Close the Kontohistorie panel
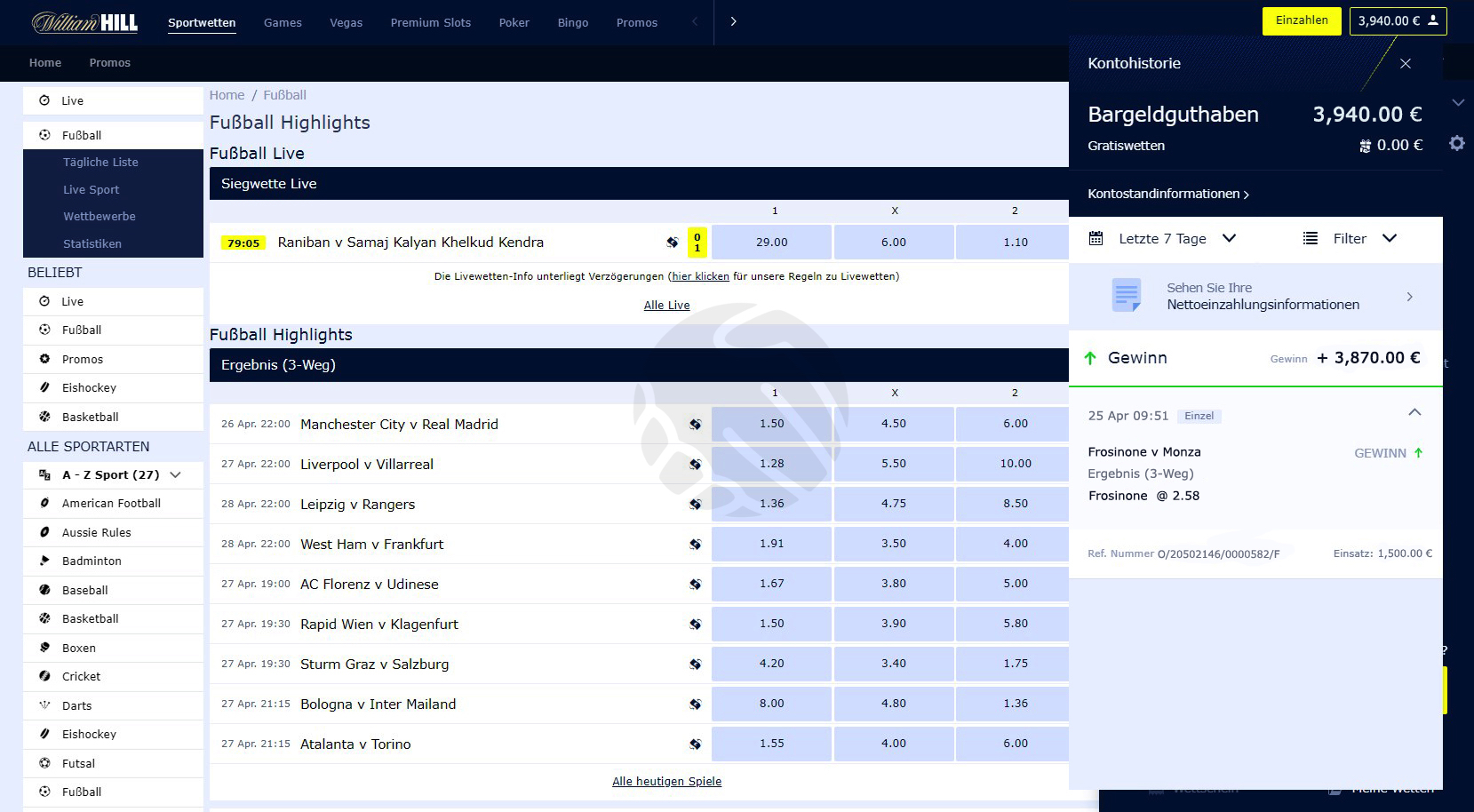 pos(1406,64)
